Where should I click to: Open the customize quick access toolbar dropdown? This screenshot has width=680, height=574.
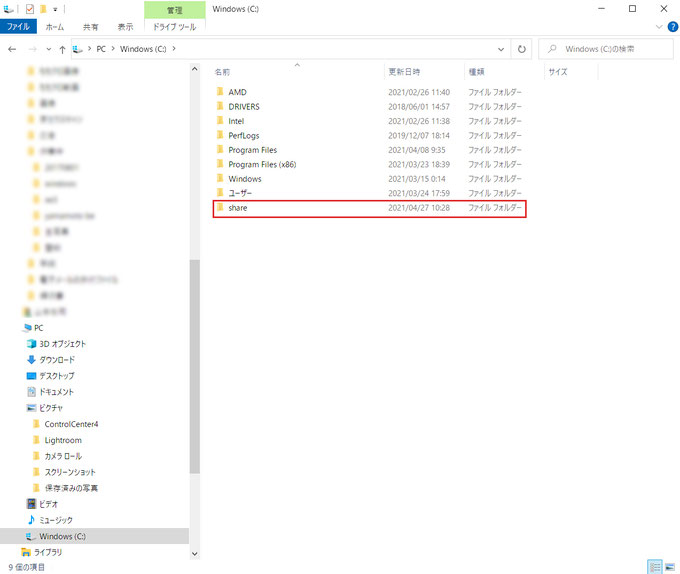(55, 9)
